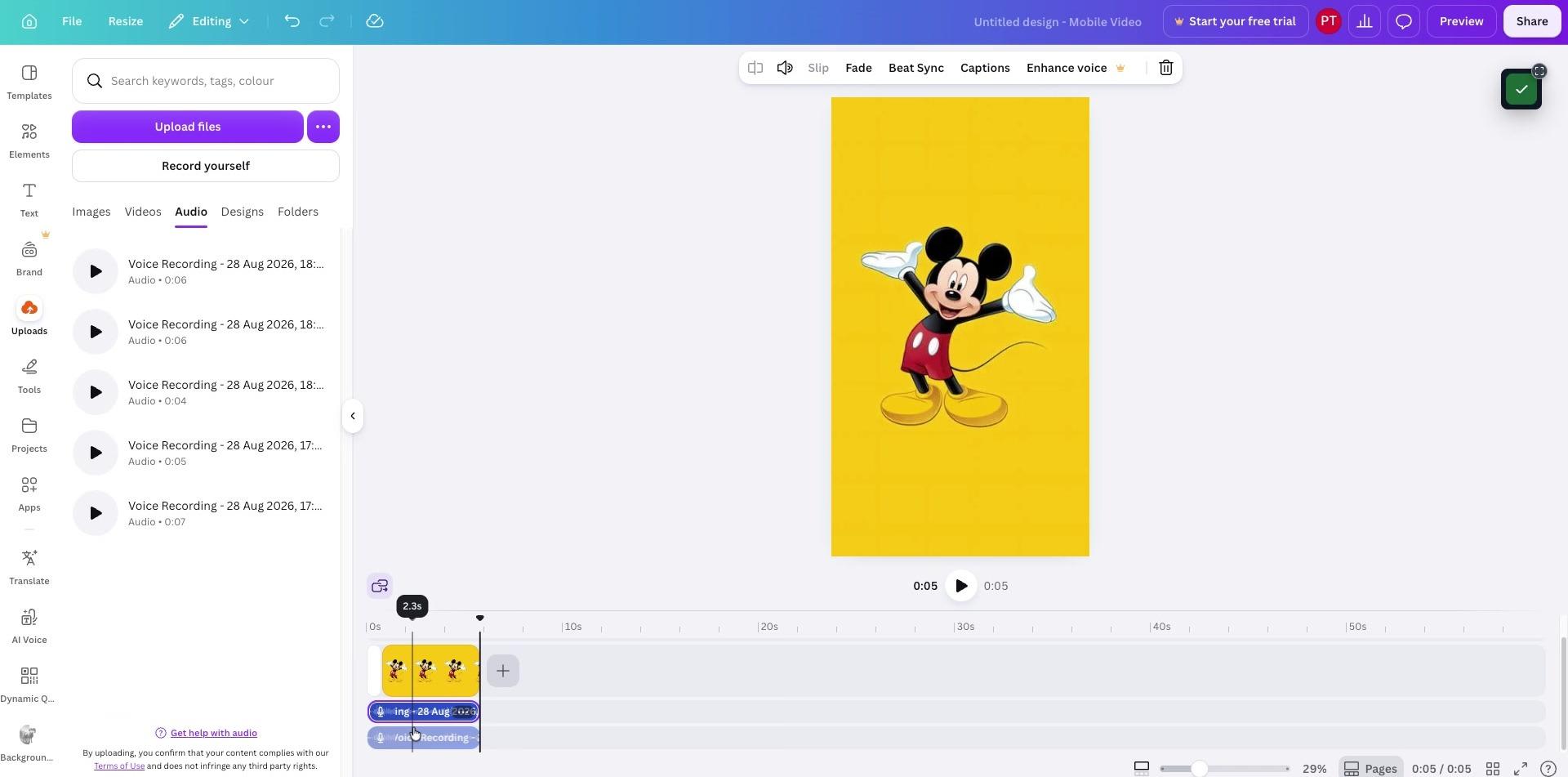Image resolution: width=1568 pixels, height=777 pixels.
Task: Open the Text sidebar panel
Action: pos(29,199)
